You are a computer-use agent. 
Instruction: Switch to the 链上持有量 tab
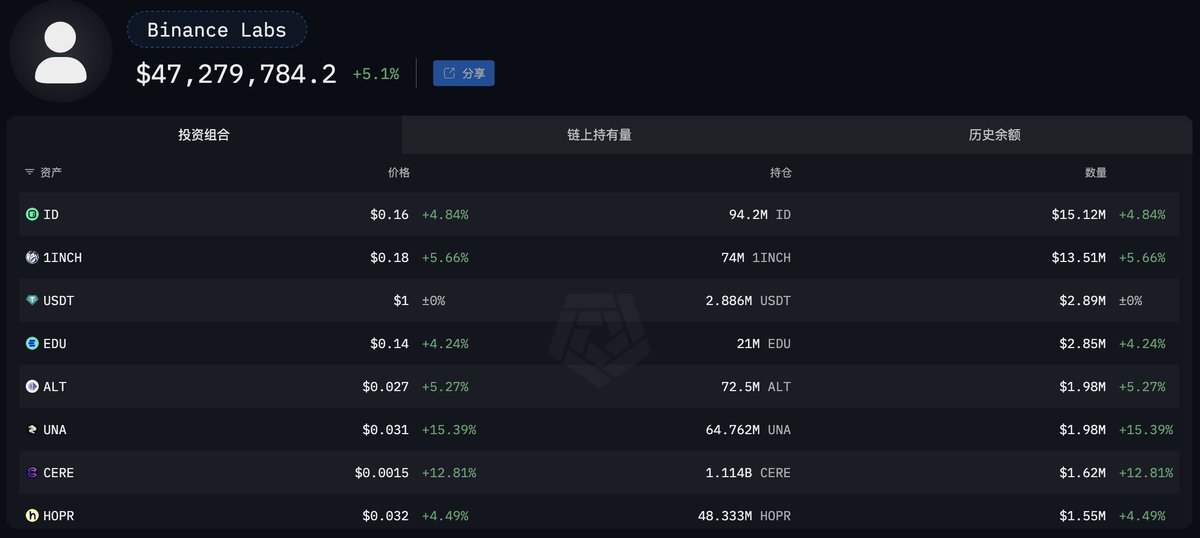599,134
